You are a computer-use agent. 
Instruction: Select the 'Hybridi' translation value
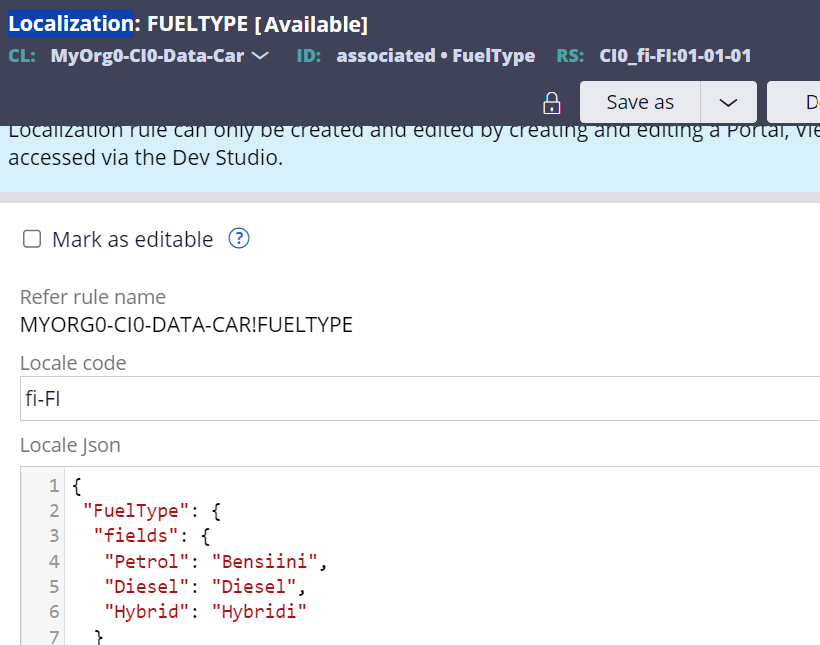(x=258, y=611)
